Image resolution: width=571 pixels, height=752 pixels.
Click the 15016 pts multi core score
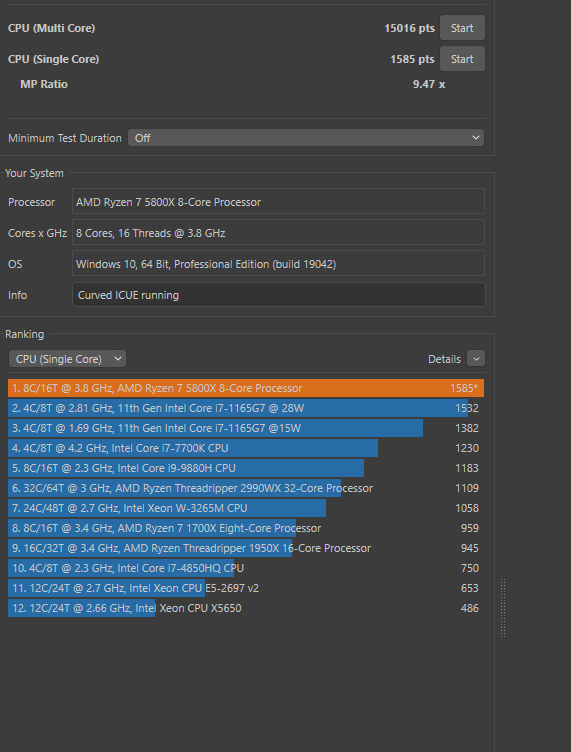409,28
